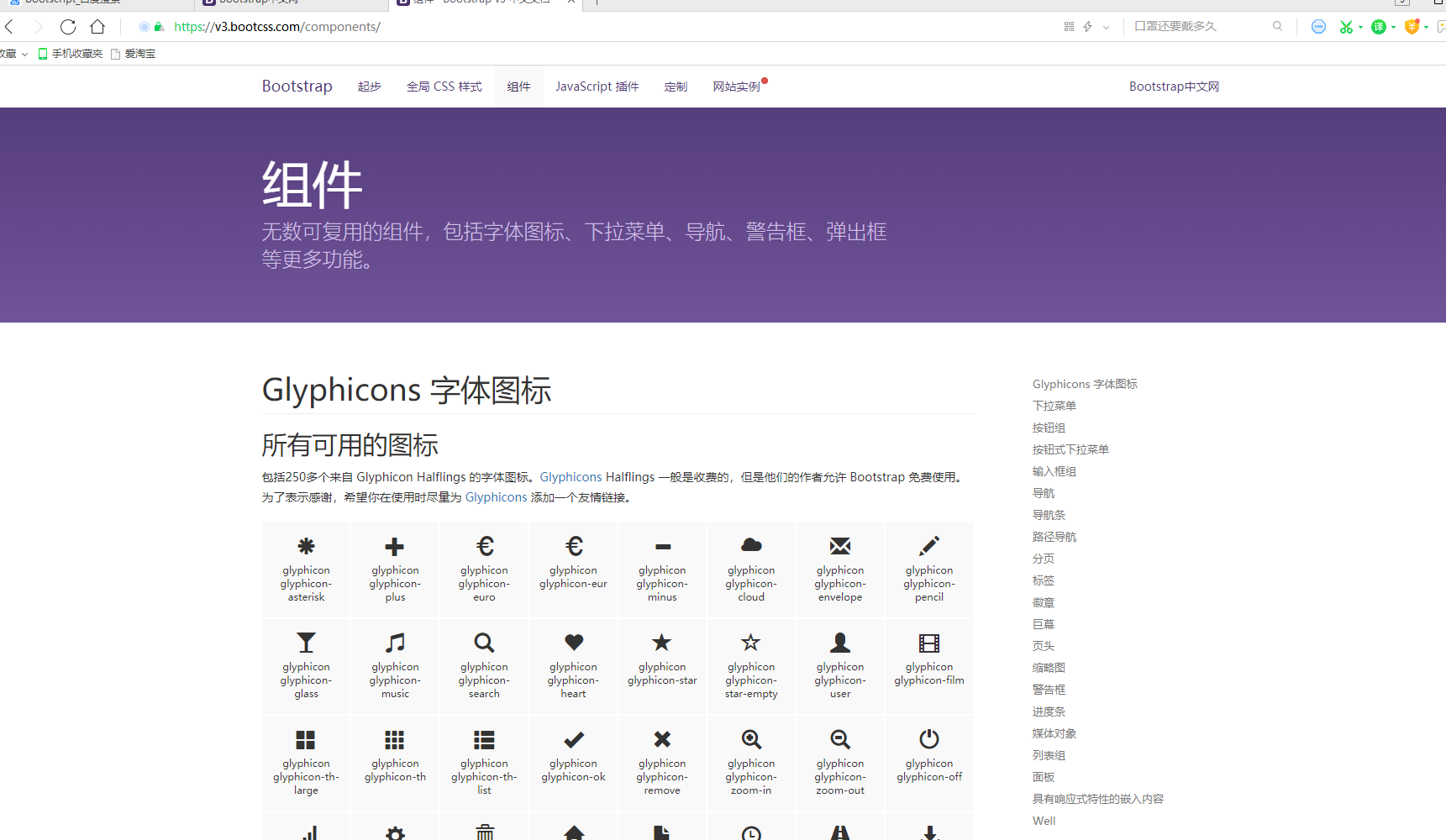
Task: Click the glyphicon-heart icon
Action: (572, 642)
